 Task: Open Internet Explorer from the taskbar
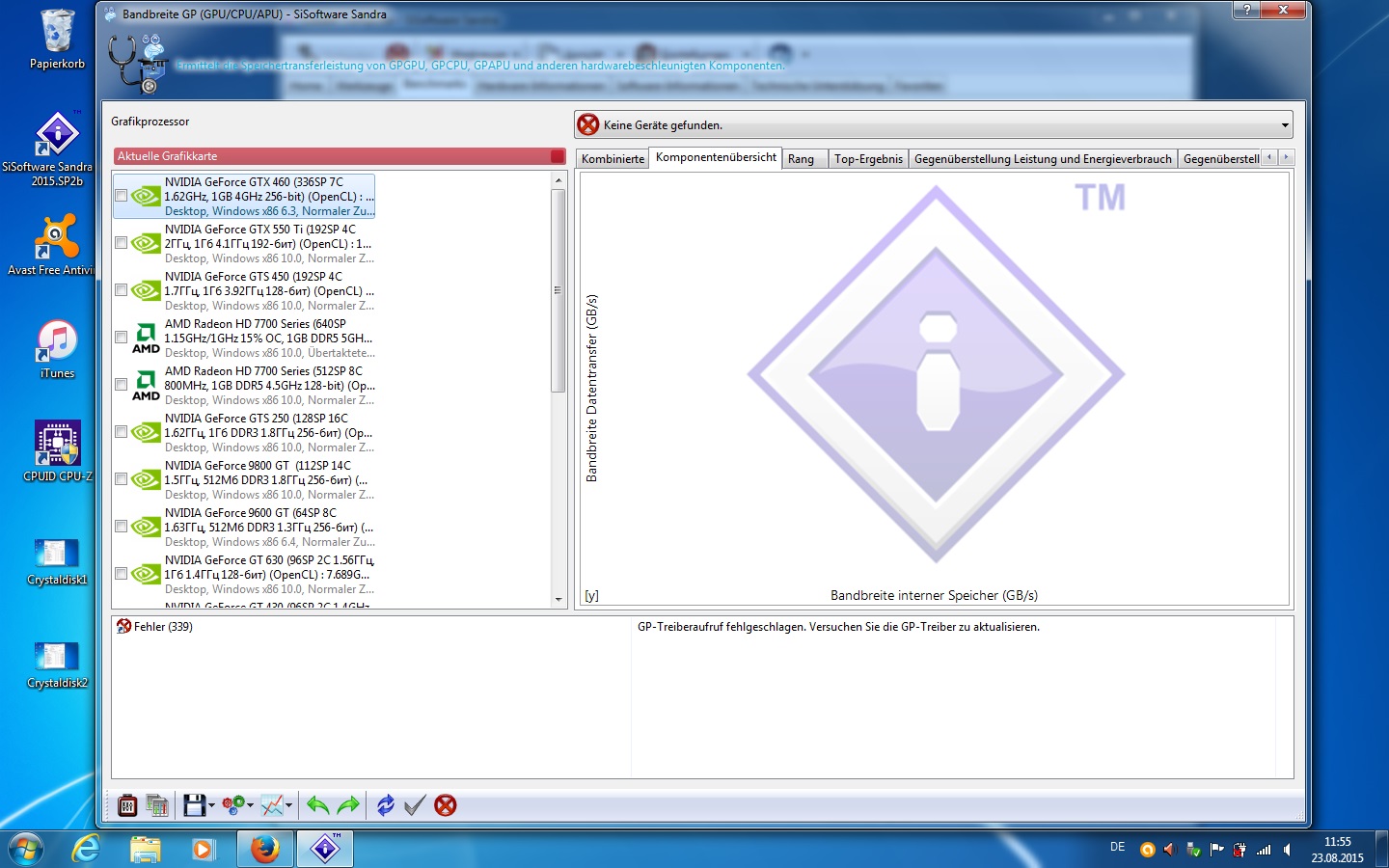87,849
